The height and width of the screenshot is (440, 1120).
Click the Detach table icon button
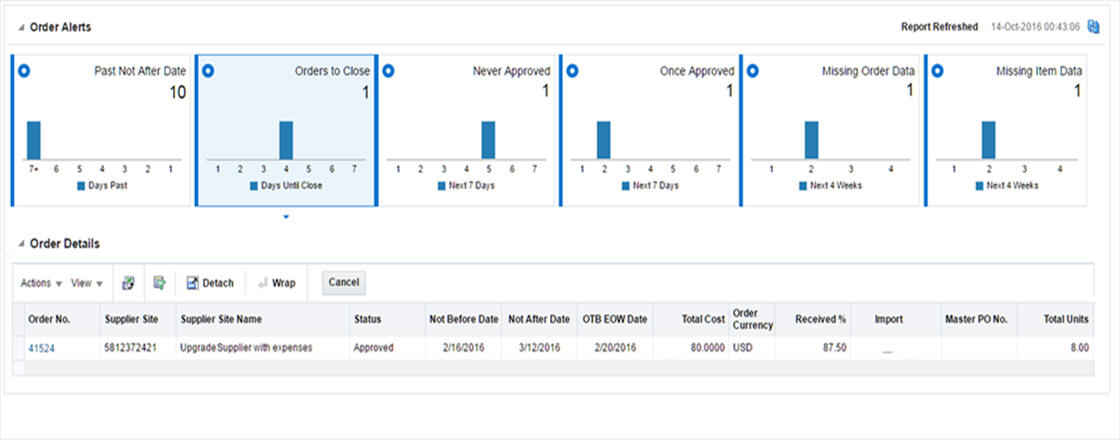[x=210, y=283]
